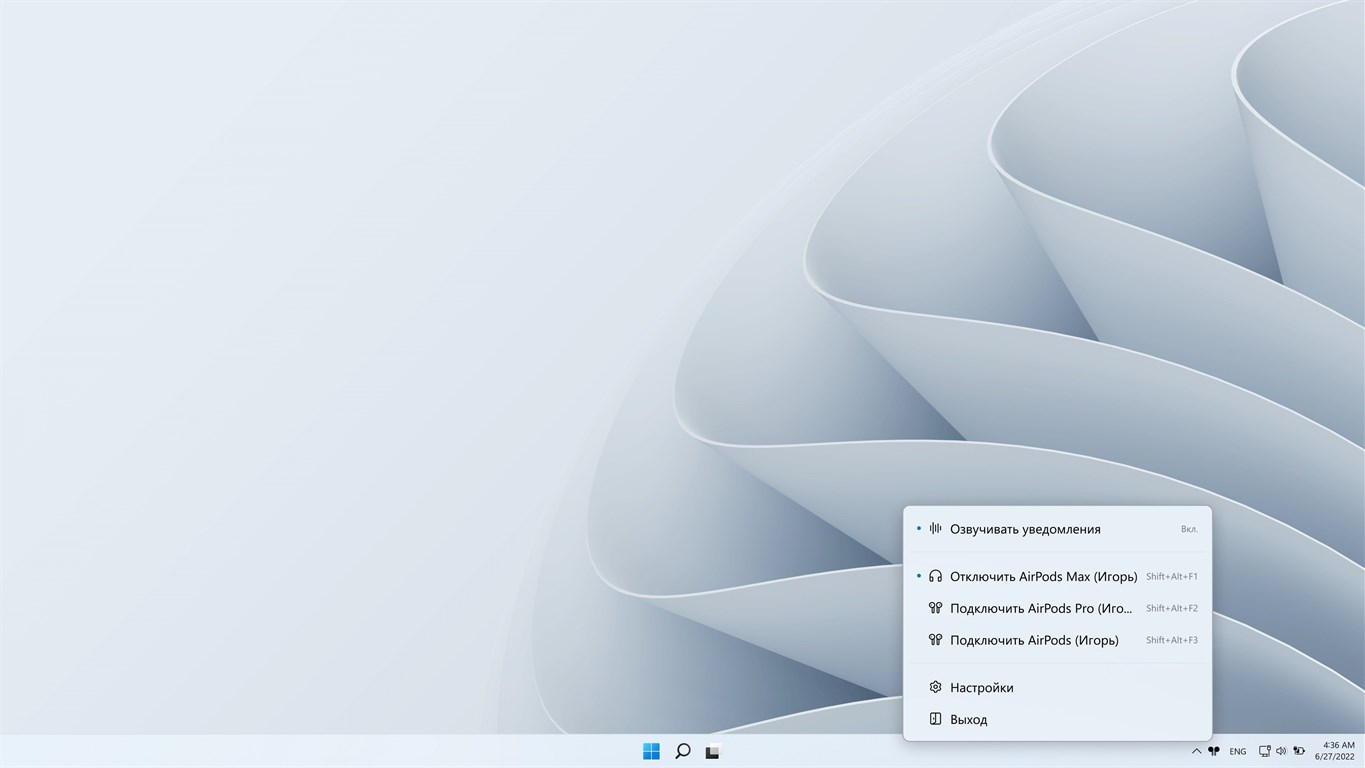The width and height of the screenshot is (1365, 768).
Task: Click the battery status tray icon
Action: click(1298, 751)
